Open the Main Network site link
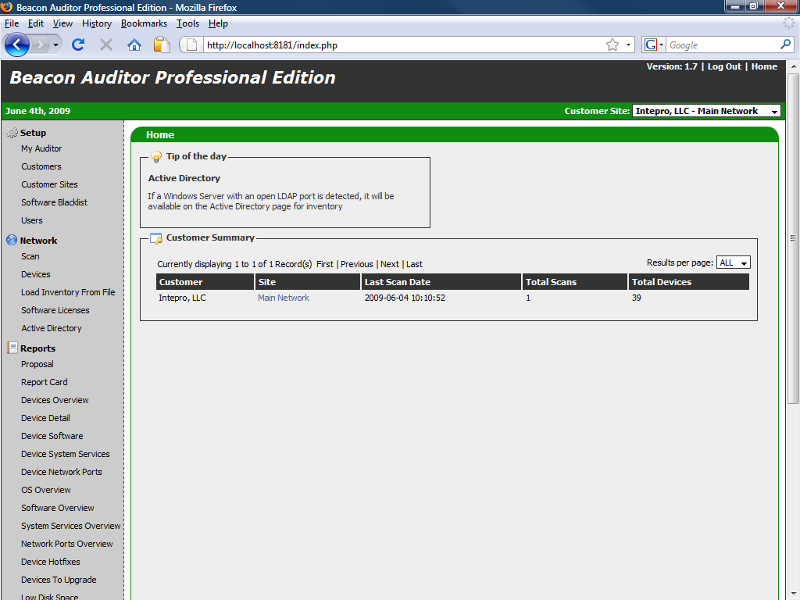The width and height of the screenshot is (800, 600). pos(283,298)
